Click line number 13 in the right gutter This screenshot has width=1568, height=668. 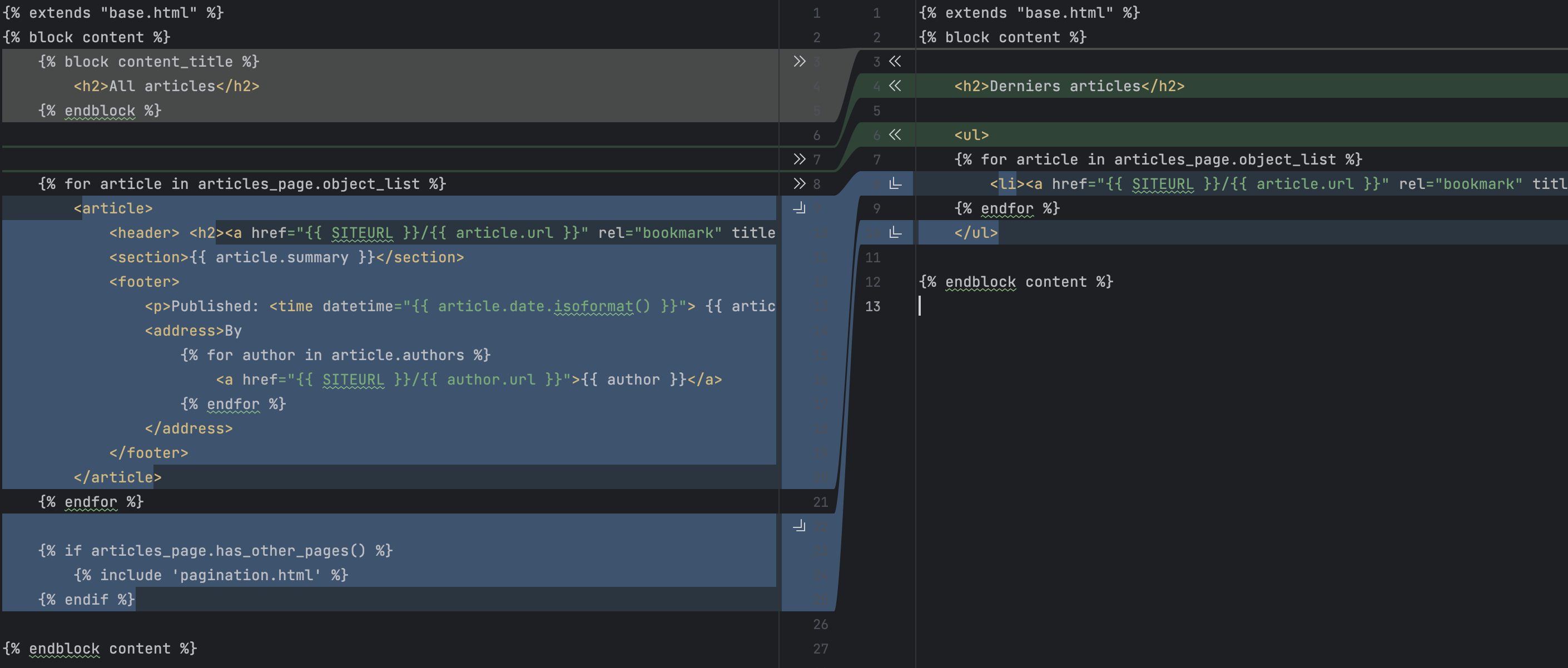873,306
